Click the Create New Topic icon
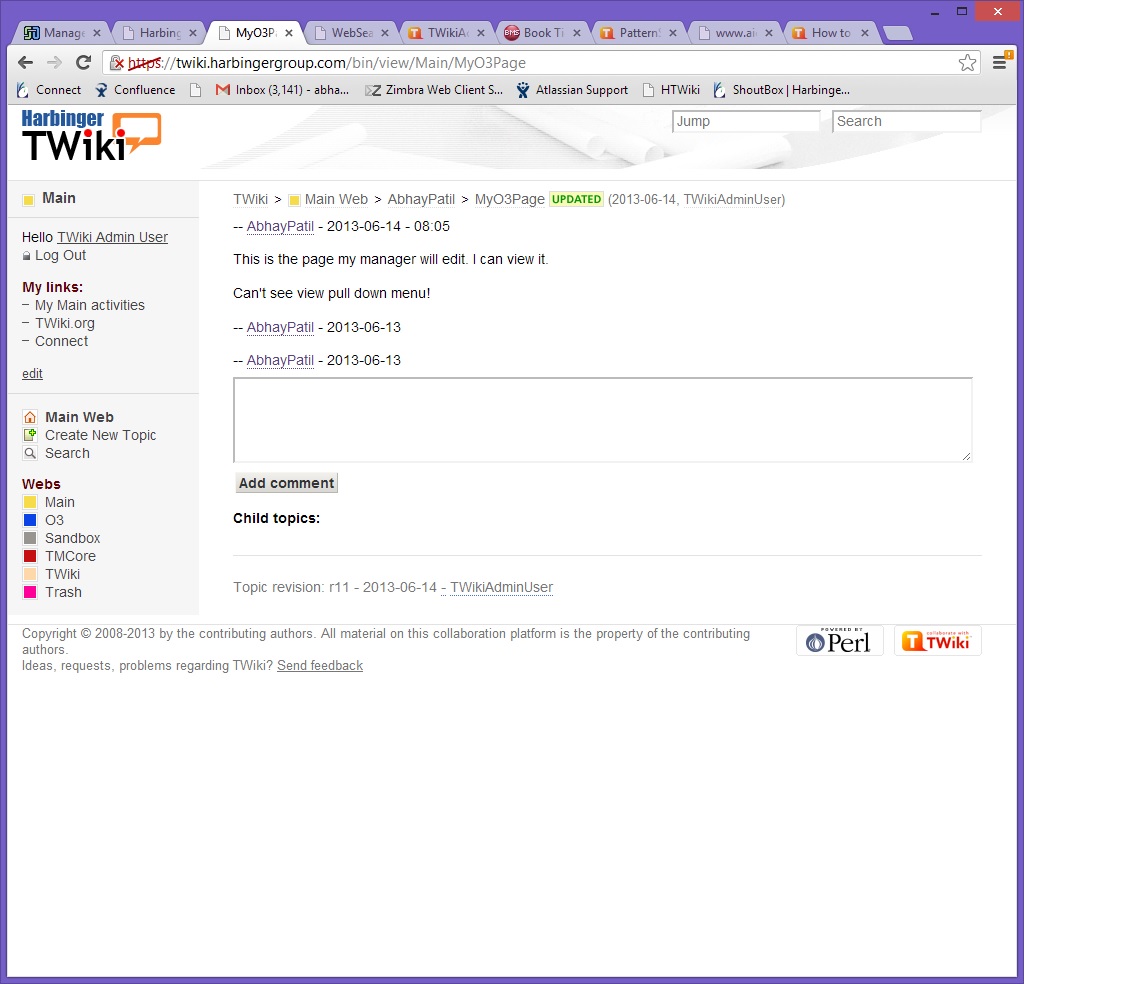This screenshot has width=1143, height=984. pyautogui.click(x=30, y=435)
